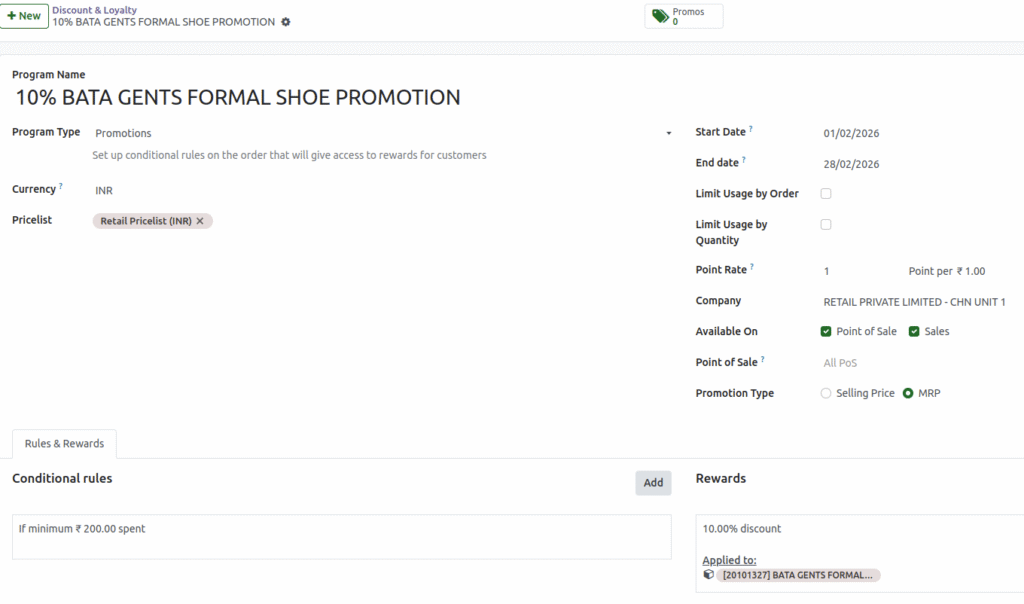The height and width of the screenshot is (604, 1024).
Task: Open the Company selection field
Action: click(x=915, y=301)
